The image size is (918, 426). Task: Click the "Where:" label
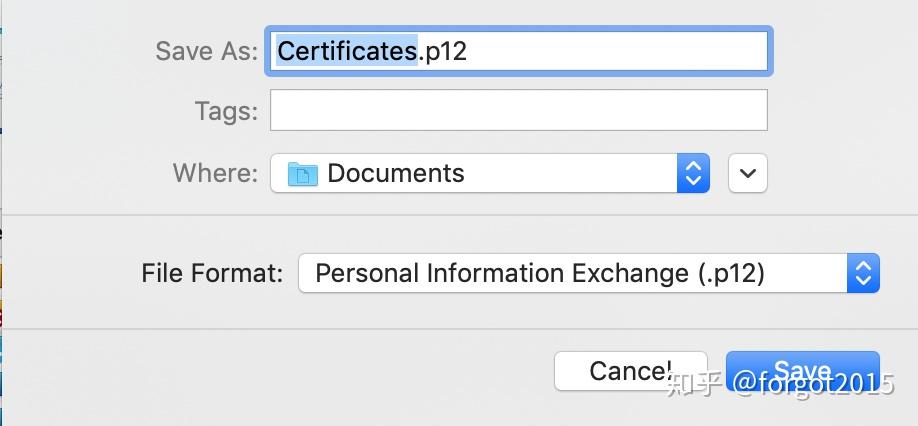point(215,173)
